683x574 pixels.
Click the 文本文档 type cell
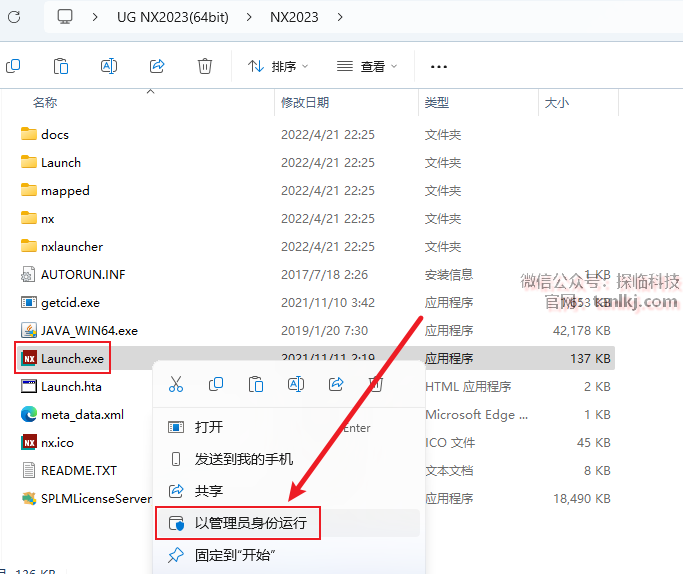pos(449,470)
